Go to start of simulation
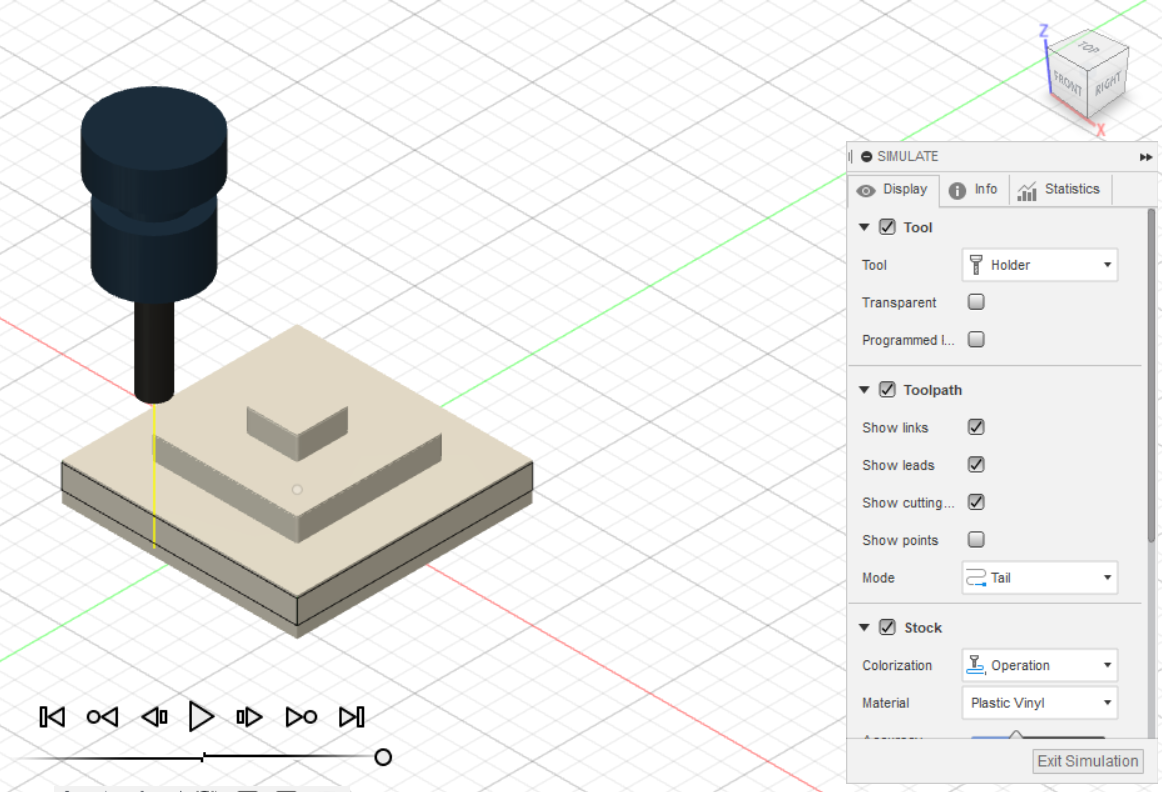Screen dimensions: 1162x792 (52, 716)
